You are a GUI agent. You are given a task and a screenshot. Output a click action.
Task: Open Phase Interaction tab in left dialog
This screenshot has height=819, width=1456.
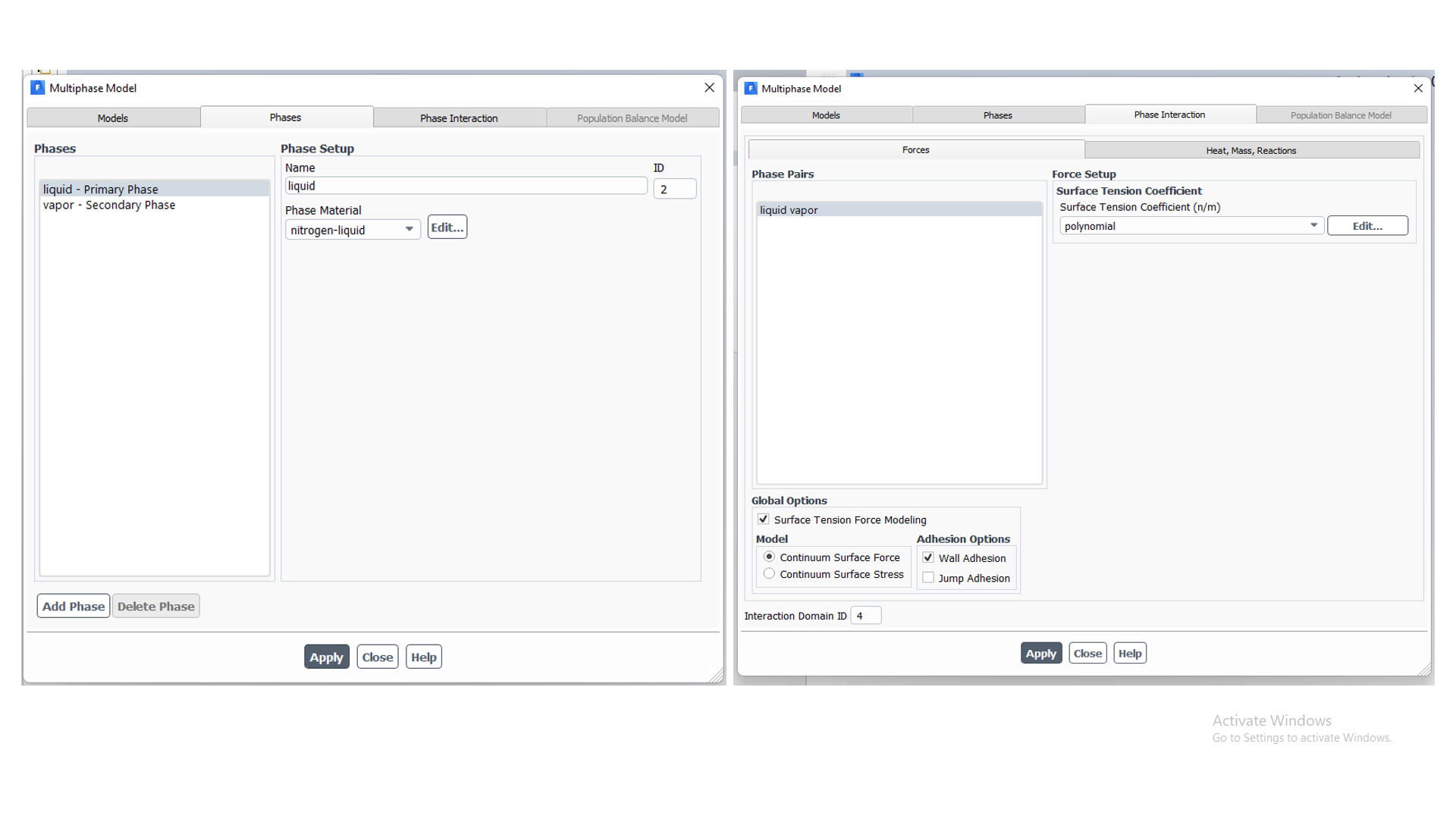click(459, 118)
